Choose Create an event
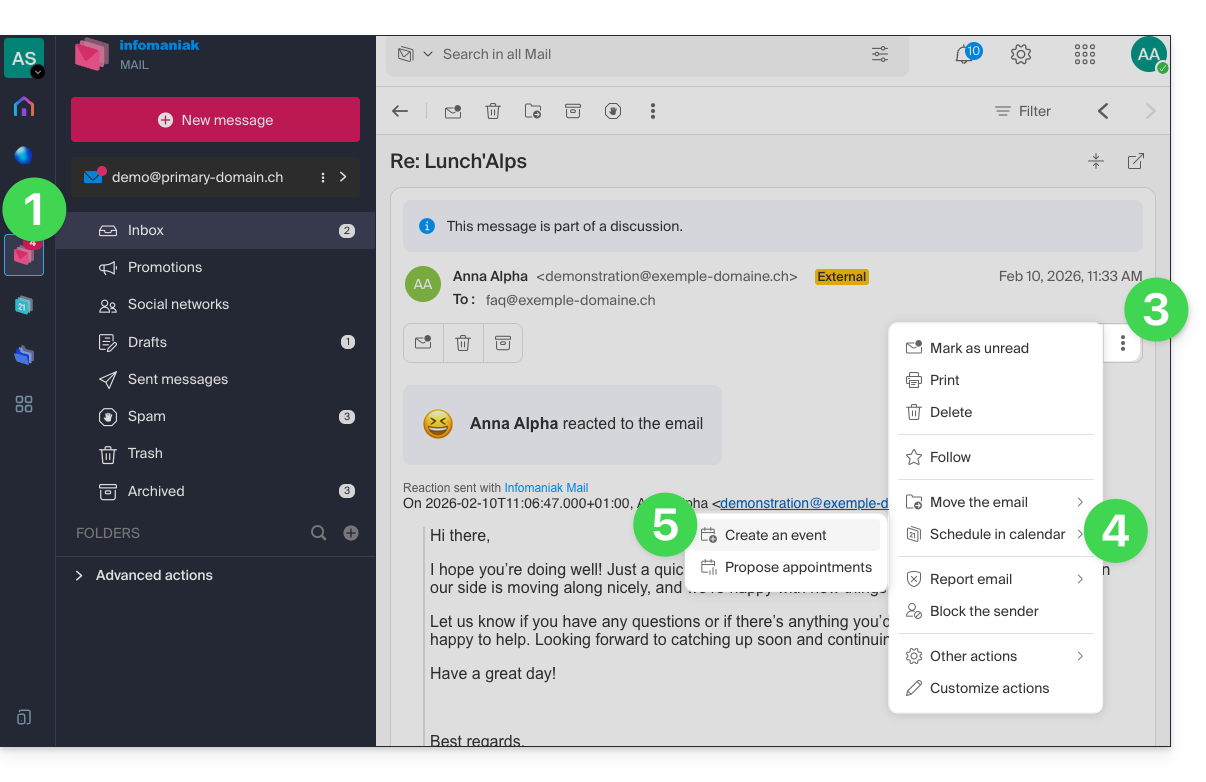The image size is (1206, 782). click(786, 535)
